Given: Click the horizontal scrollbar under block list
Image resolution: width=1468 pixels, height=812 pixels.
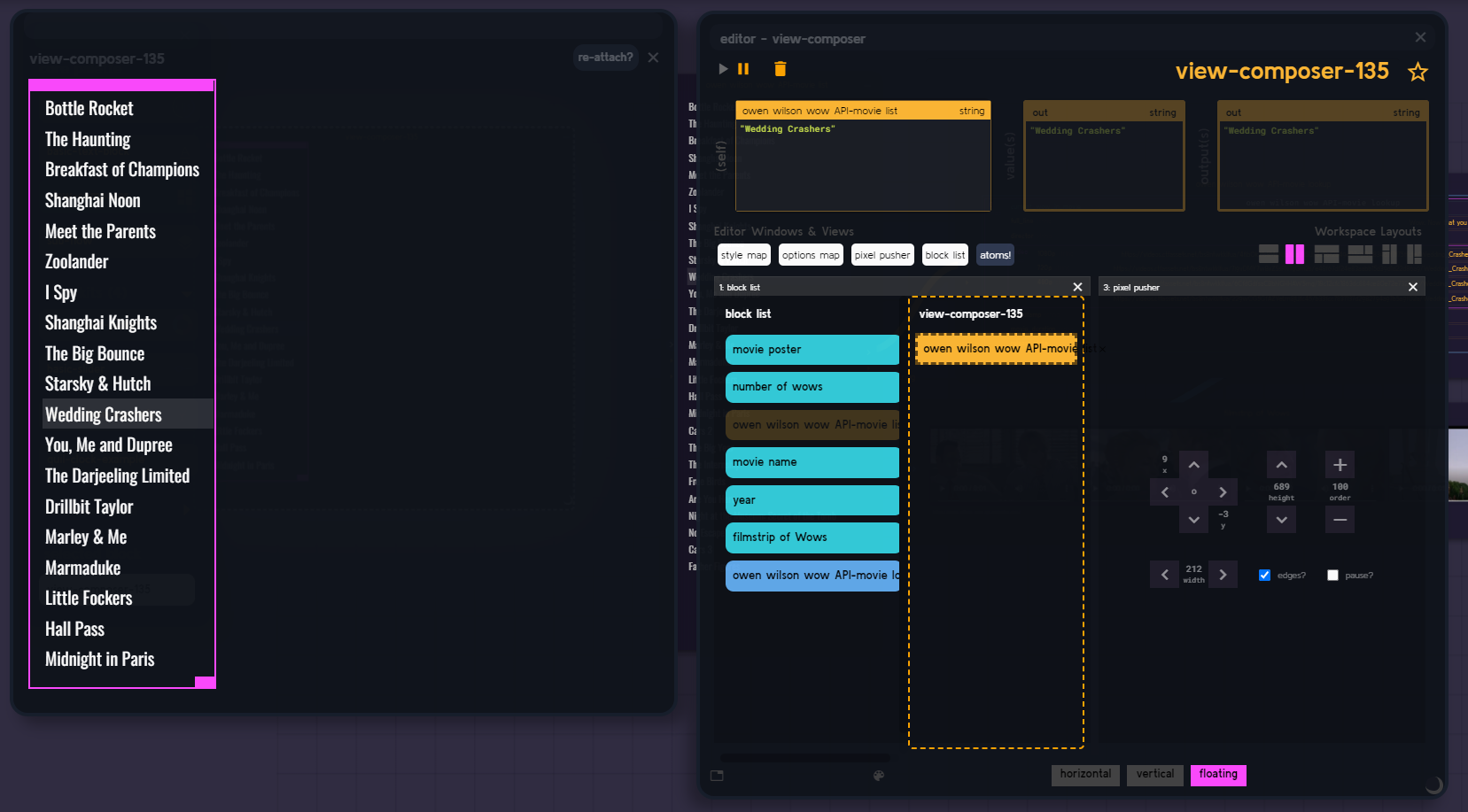Looking at the screenshot, I should (804, 758).
